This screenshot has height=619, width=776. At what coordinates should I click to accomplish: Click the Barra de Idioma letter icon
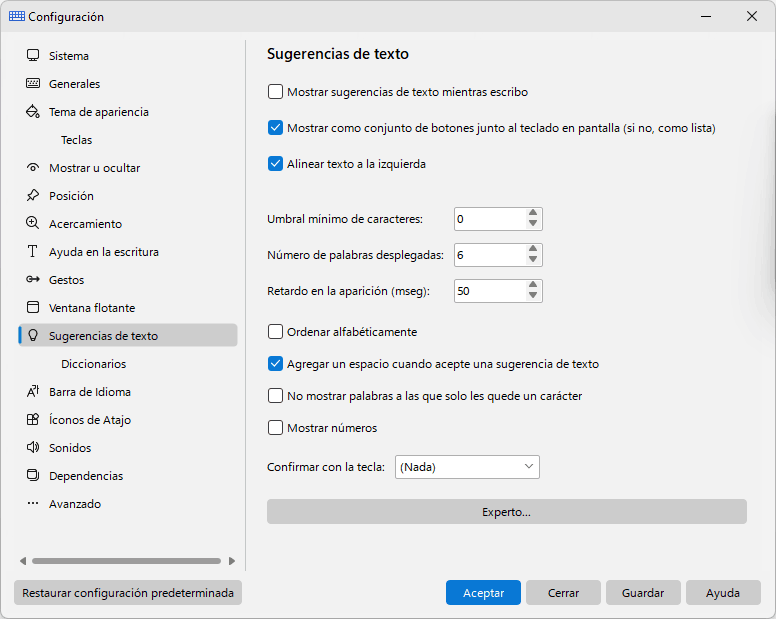coord(33,391)
